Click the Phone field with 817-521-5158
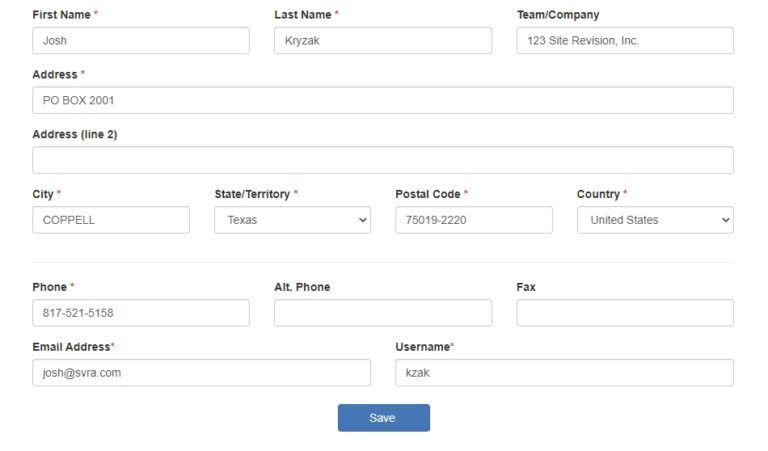 click(x=141, y=313)
